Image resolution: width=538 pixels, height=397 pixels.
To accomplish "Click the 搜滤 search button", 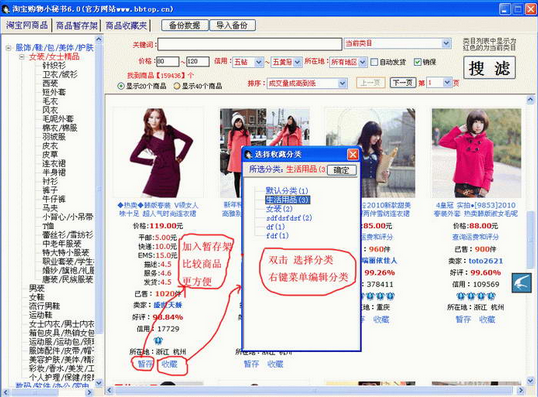I will click(x=489, y=68).
